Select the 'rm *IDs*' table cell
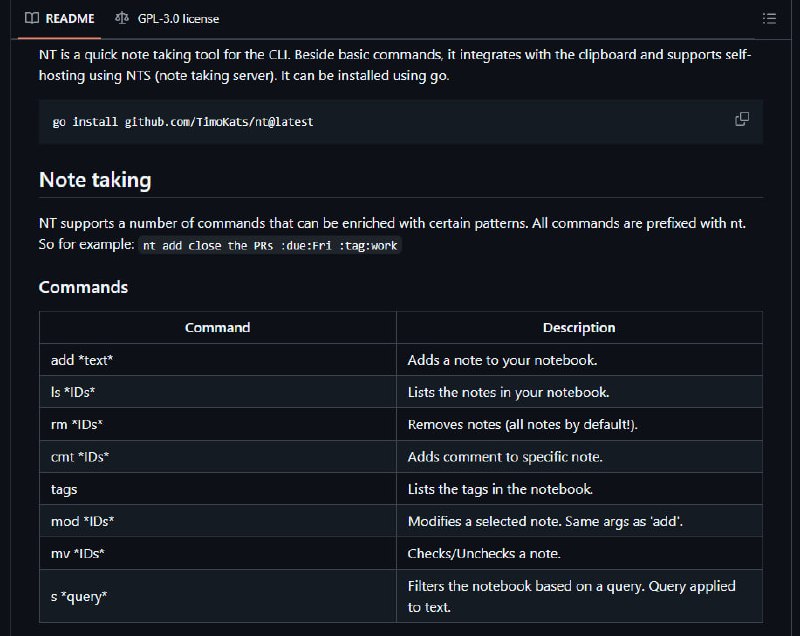Viewport: 800px width, 636px height. point(218,424)
